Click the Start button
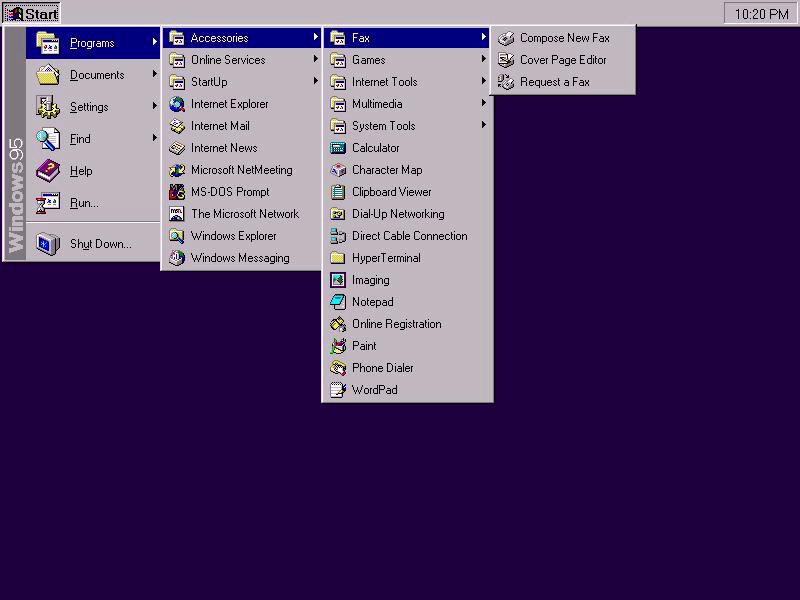 pos(32,14)
